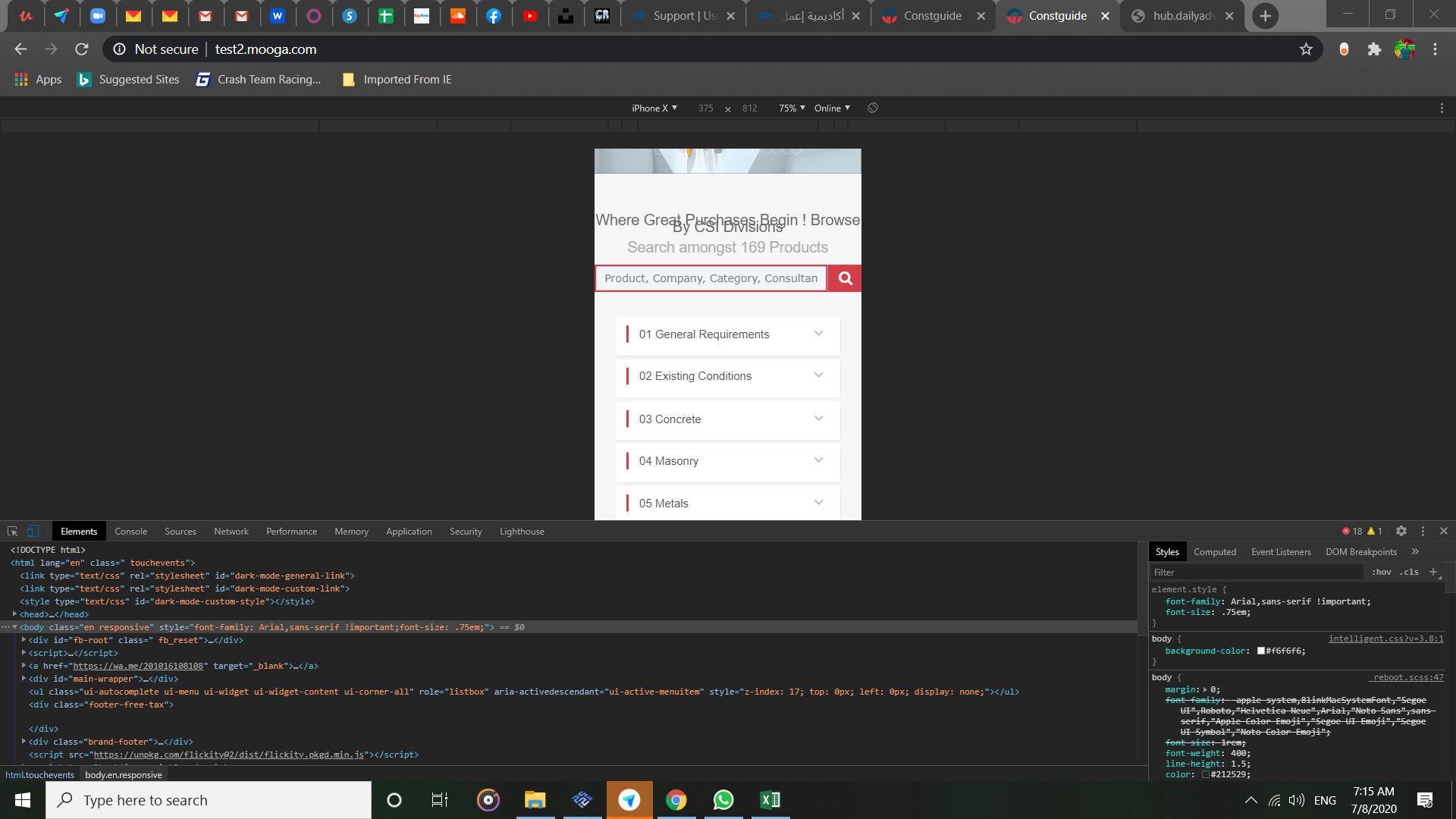Open Windows Start menu
The image size is (1456, 819).
coord(23,800)
